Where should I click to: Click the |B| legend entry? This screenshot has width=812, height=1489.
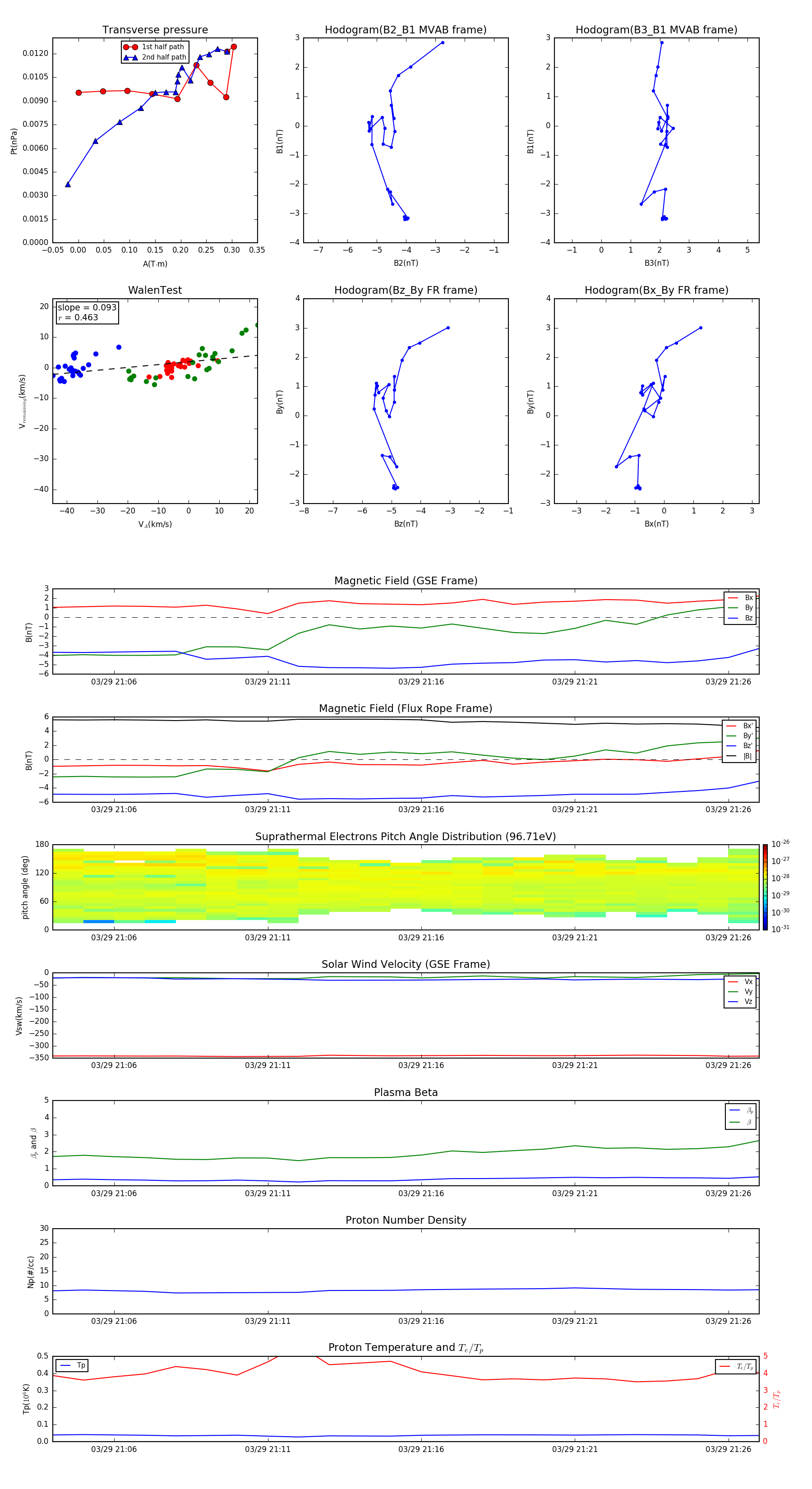coord(739,756)
